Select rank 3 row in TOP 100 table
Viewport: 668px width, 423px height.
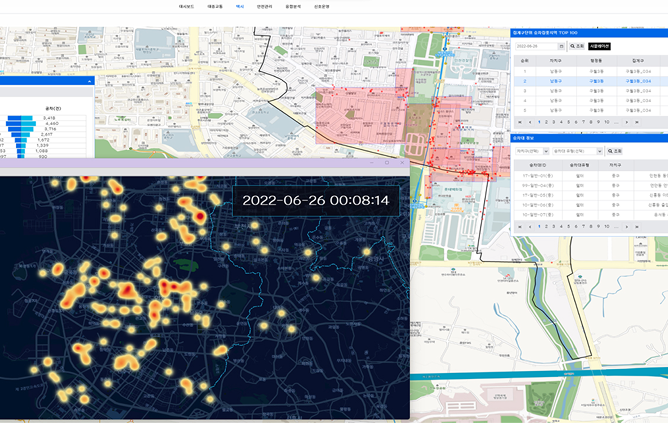(590, 91)
